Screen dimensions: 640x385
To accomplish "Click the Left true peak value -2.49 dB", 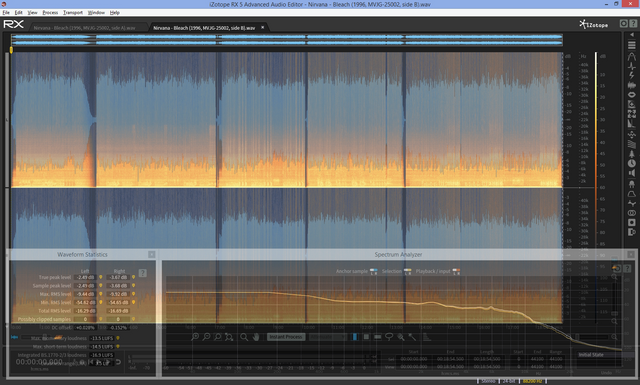I will point(85,277).
